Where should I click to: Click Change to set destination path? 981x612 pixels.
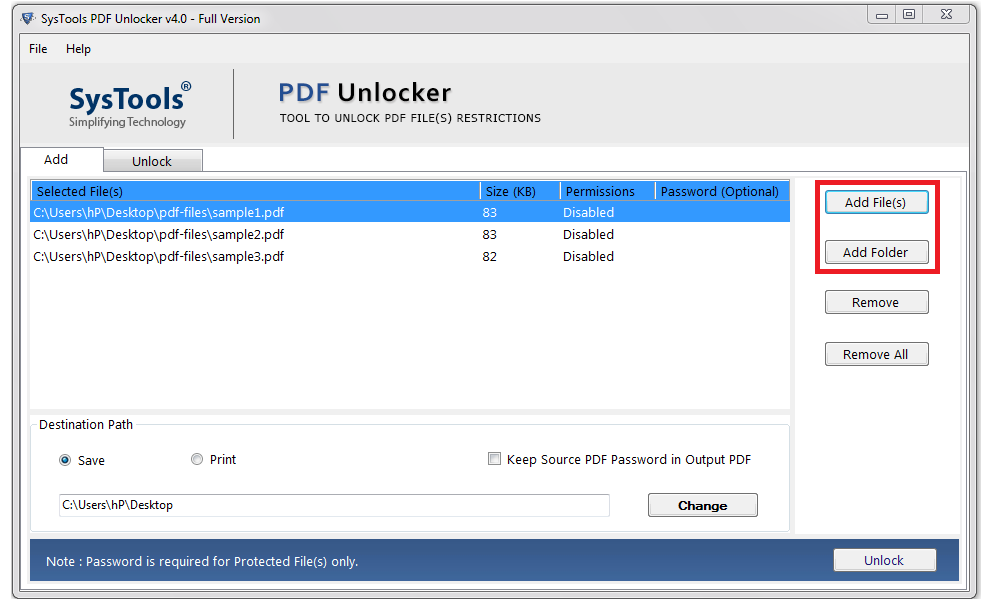(702, 505)
